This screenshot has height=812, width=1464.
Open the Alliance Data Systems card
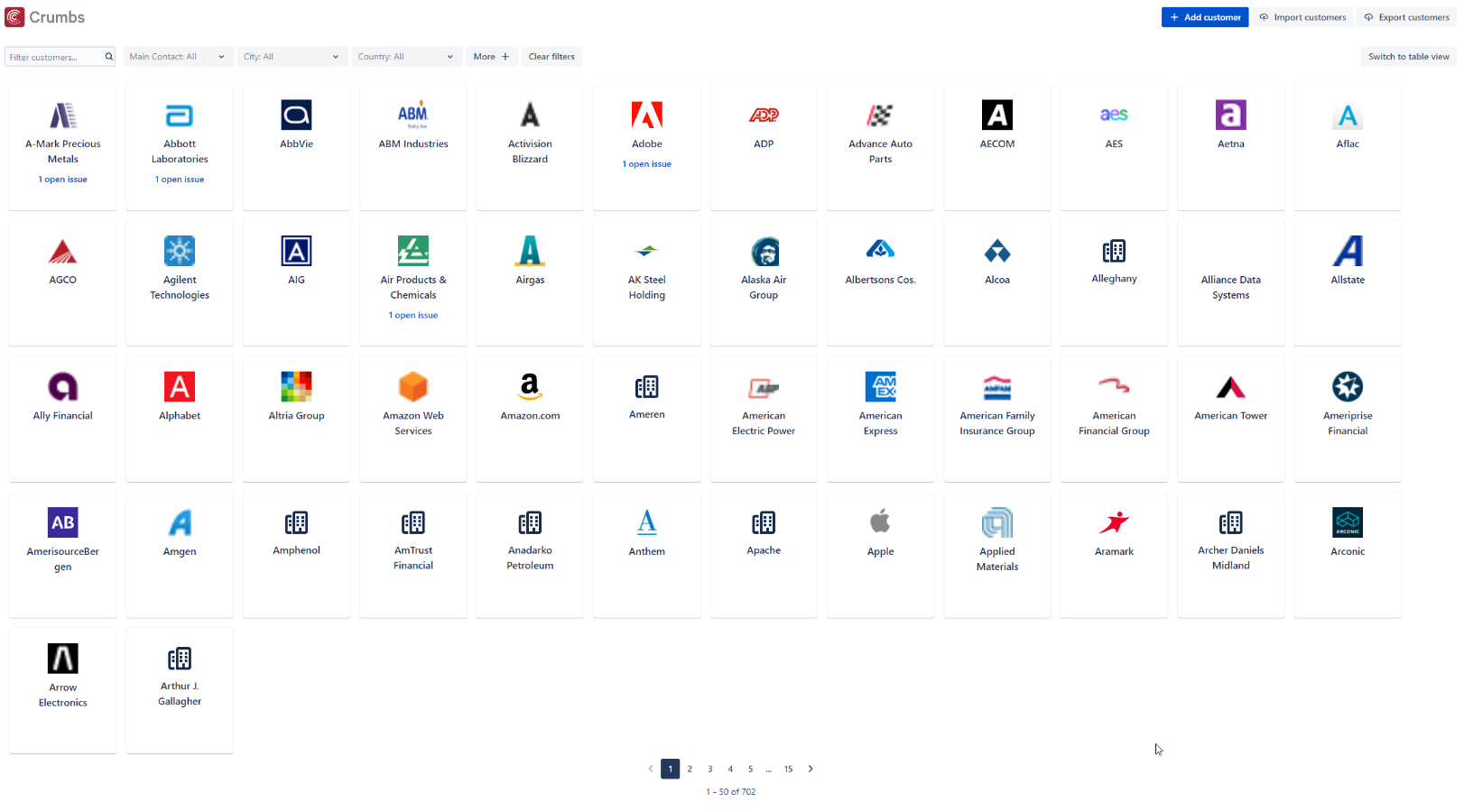pyautogui.click(x=1231, y=282)
